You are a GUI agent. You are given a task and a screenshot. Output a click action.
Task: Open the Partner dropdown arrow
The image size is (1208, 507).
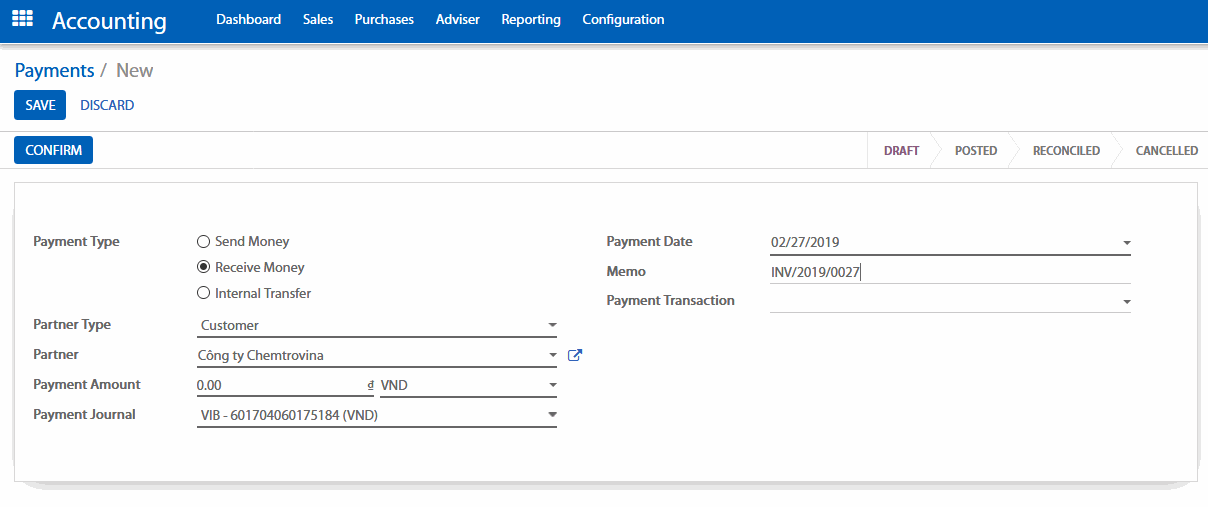point(552,355)
